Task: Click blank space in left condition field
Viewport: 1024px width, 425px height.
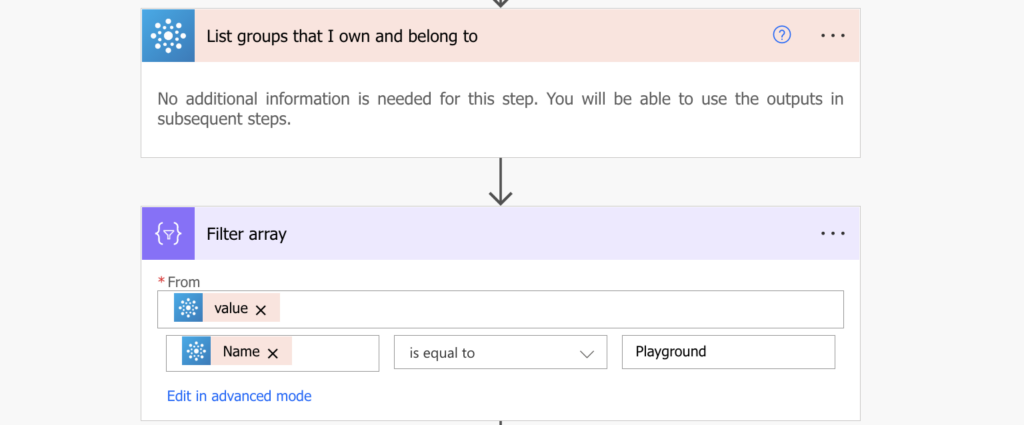Action: point(334,353)
